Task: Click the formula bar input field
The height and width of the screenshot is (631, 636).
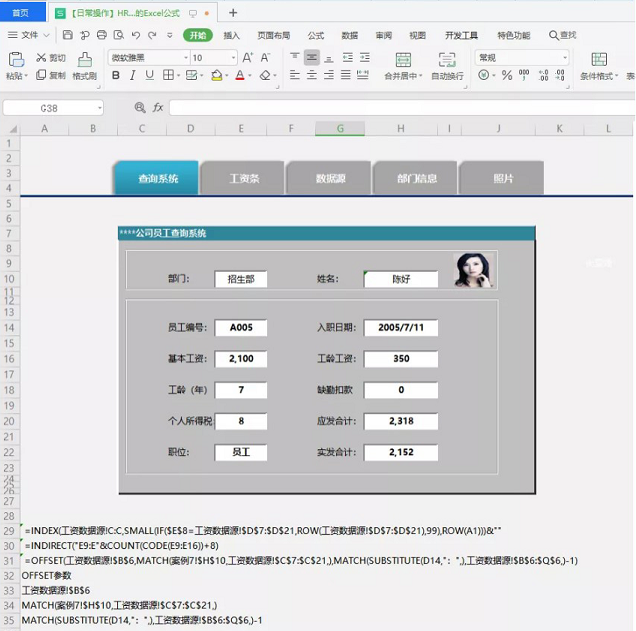Action: (402, 108)
